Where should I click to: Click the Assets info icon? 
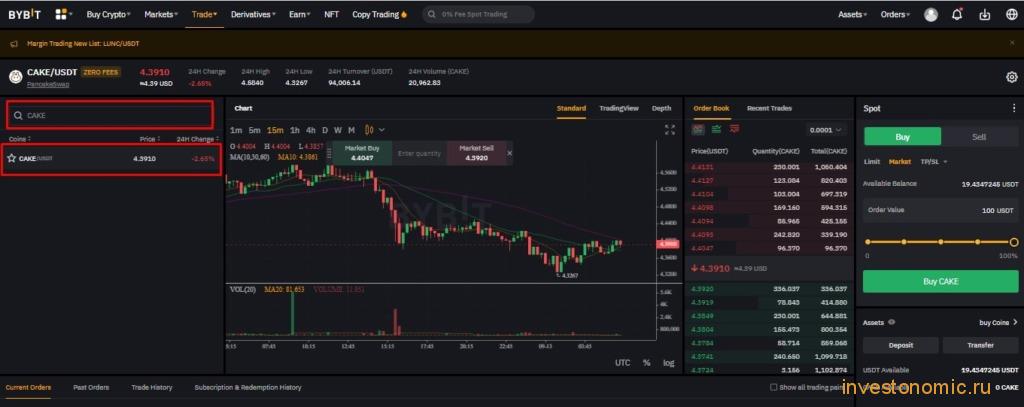pyautogui.click(x=891, y=322)
